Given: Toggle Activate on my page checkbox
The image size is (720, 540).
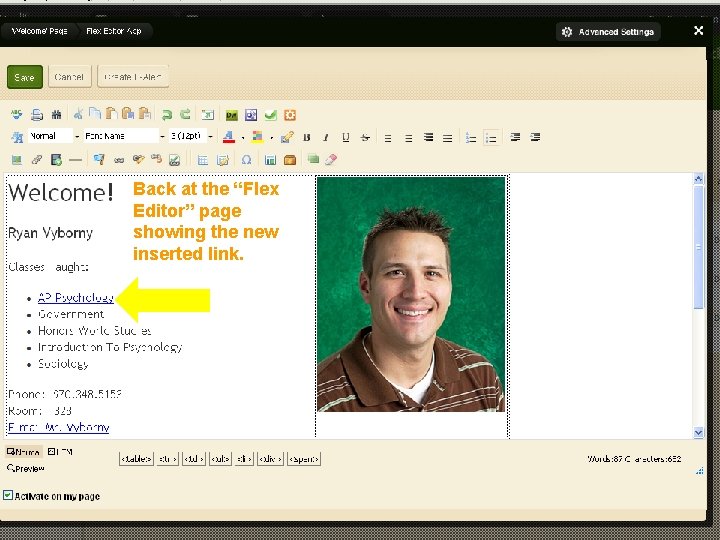Looking at the screenshot, I should click(x=8, y=496).
